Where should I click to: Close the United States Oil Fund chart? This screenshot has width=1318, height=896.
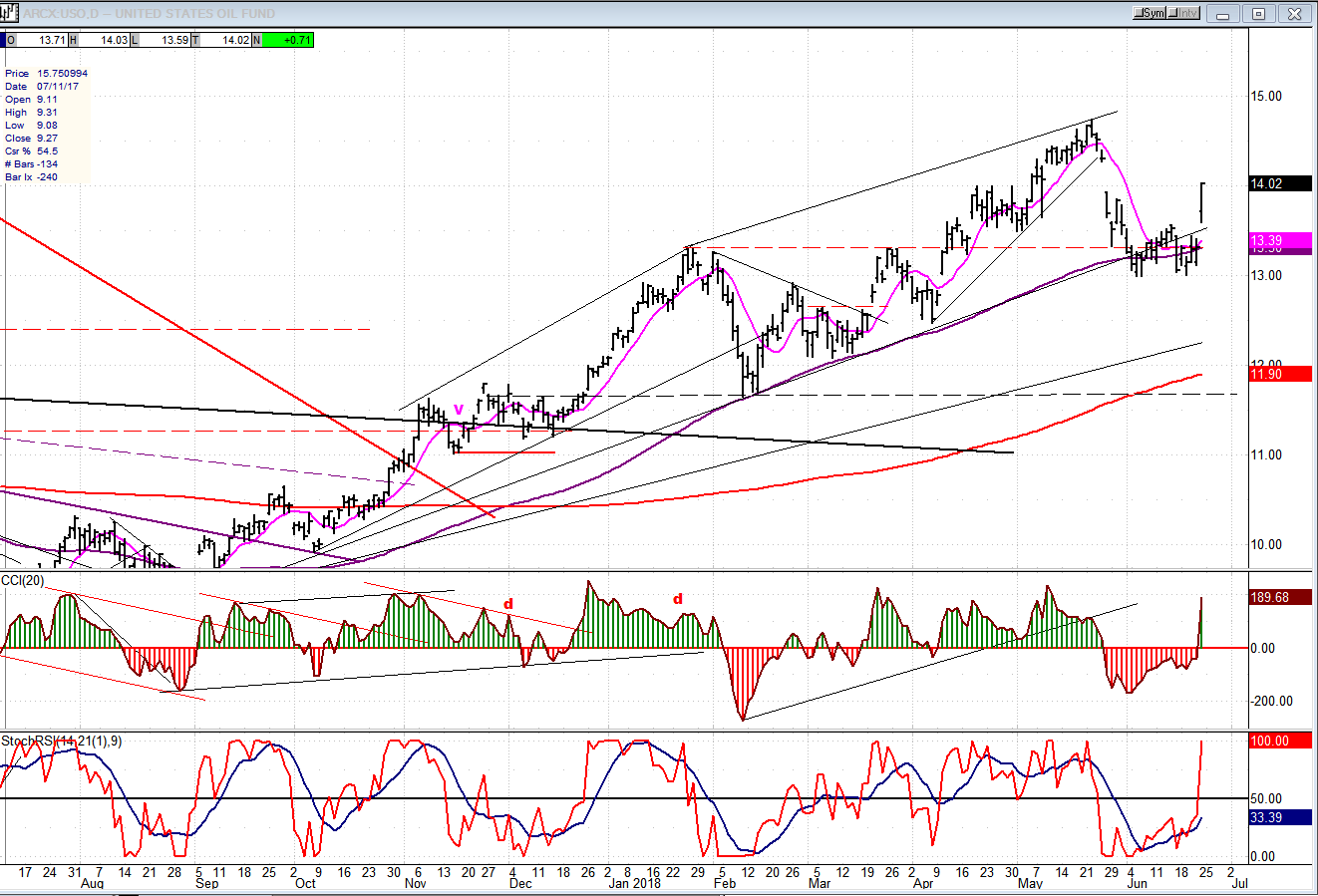1294,14
